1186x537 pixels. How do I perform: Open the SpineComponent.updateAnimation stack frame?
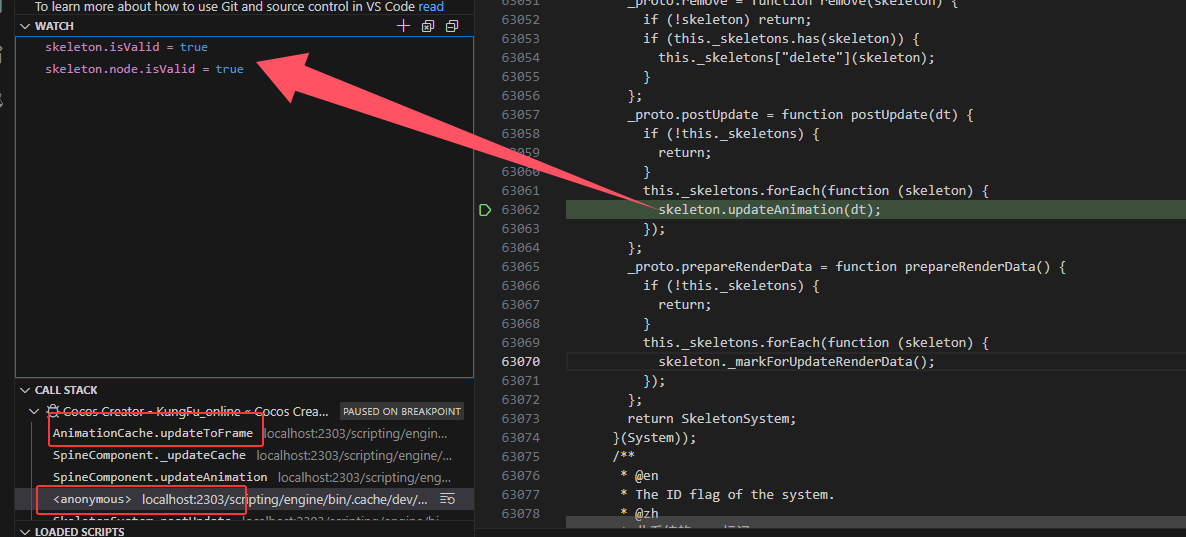[x=244, y=477]
